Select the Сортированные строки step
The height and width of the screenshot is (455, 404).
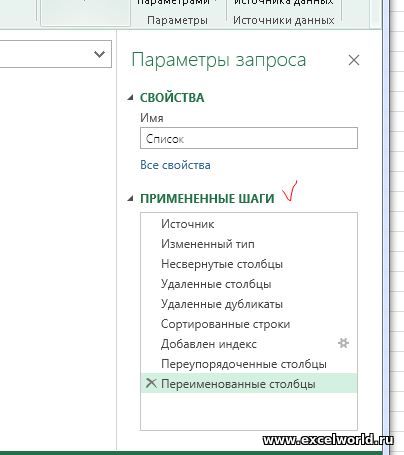point(249,324)
